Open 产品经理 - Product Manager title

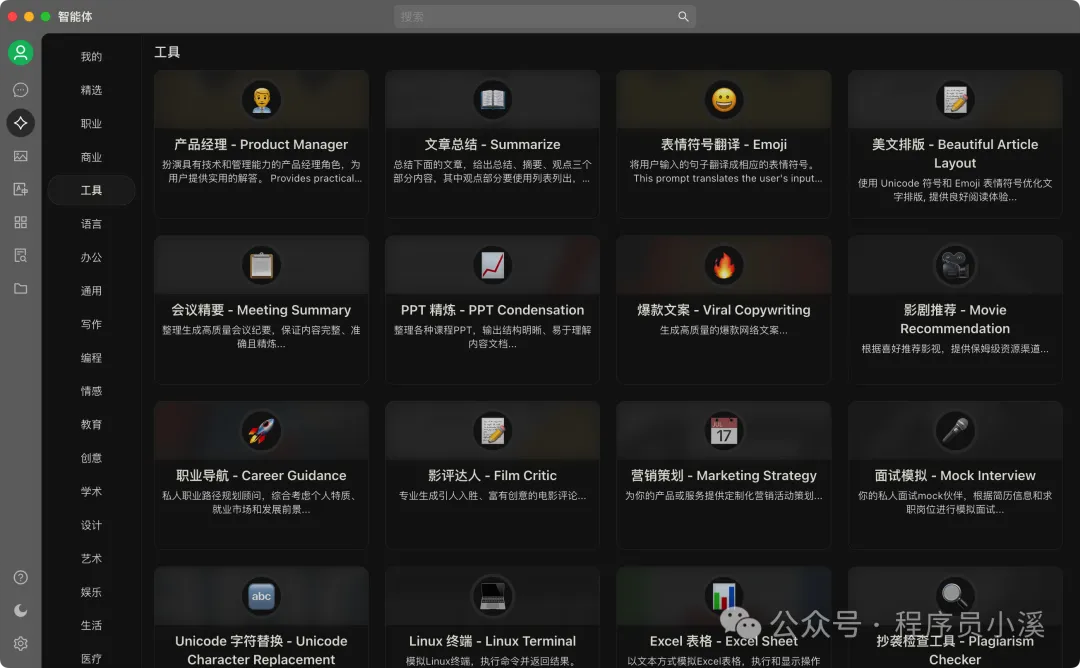tap(261, 145)
